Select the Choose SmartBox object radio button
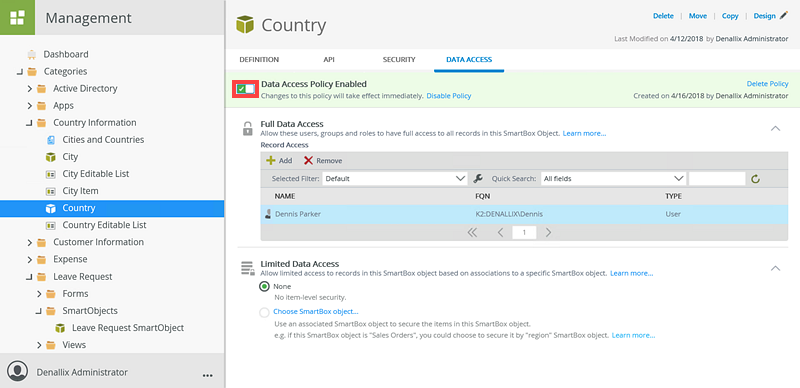Screen dimensions: 800x388 click(264, 312)
